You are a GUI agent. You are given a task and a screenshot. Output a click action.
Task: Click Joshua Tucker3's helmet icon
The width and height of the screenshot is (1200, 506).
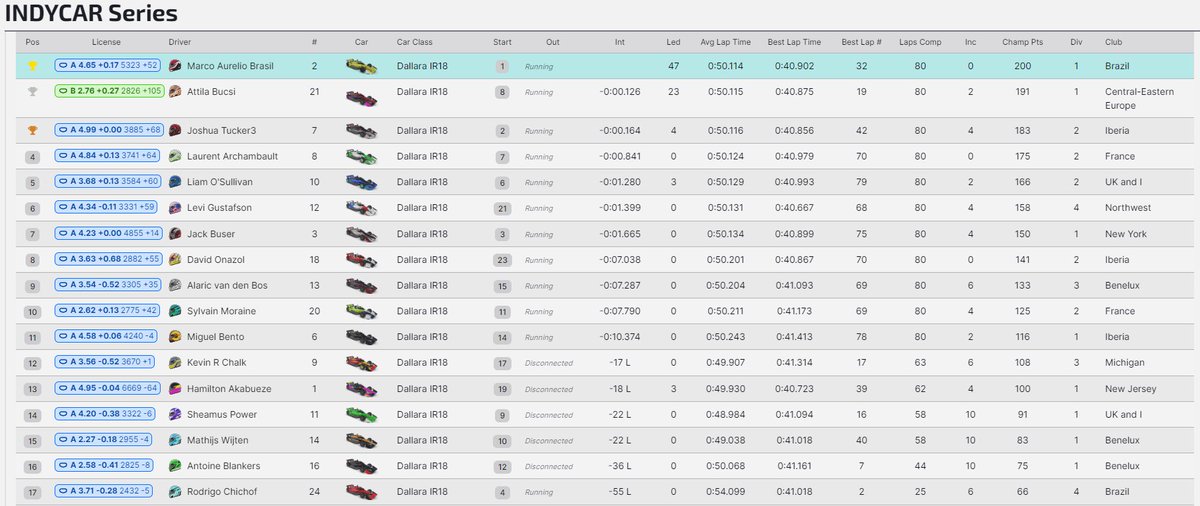coord(176,130)
